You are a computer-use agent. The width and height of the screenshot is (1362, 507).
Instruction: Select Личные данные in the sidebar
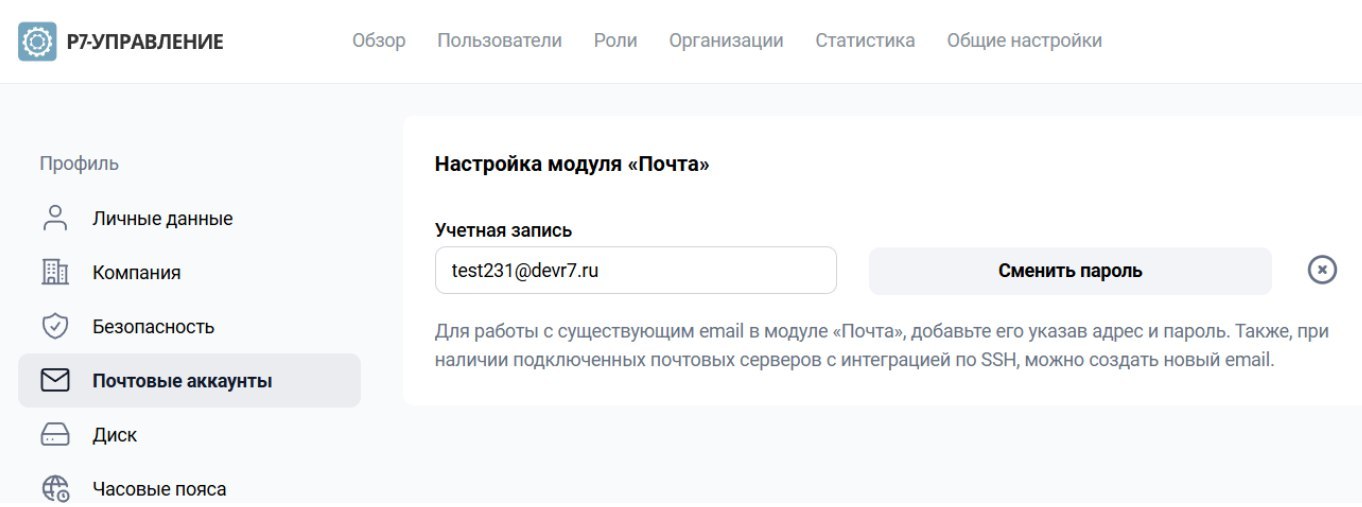click(x=162, y=218)
